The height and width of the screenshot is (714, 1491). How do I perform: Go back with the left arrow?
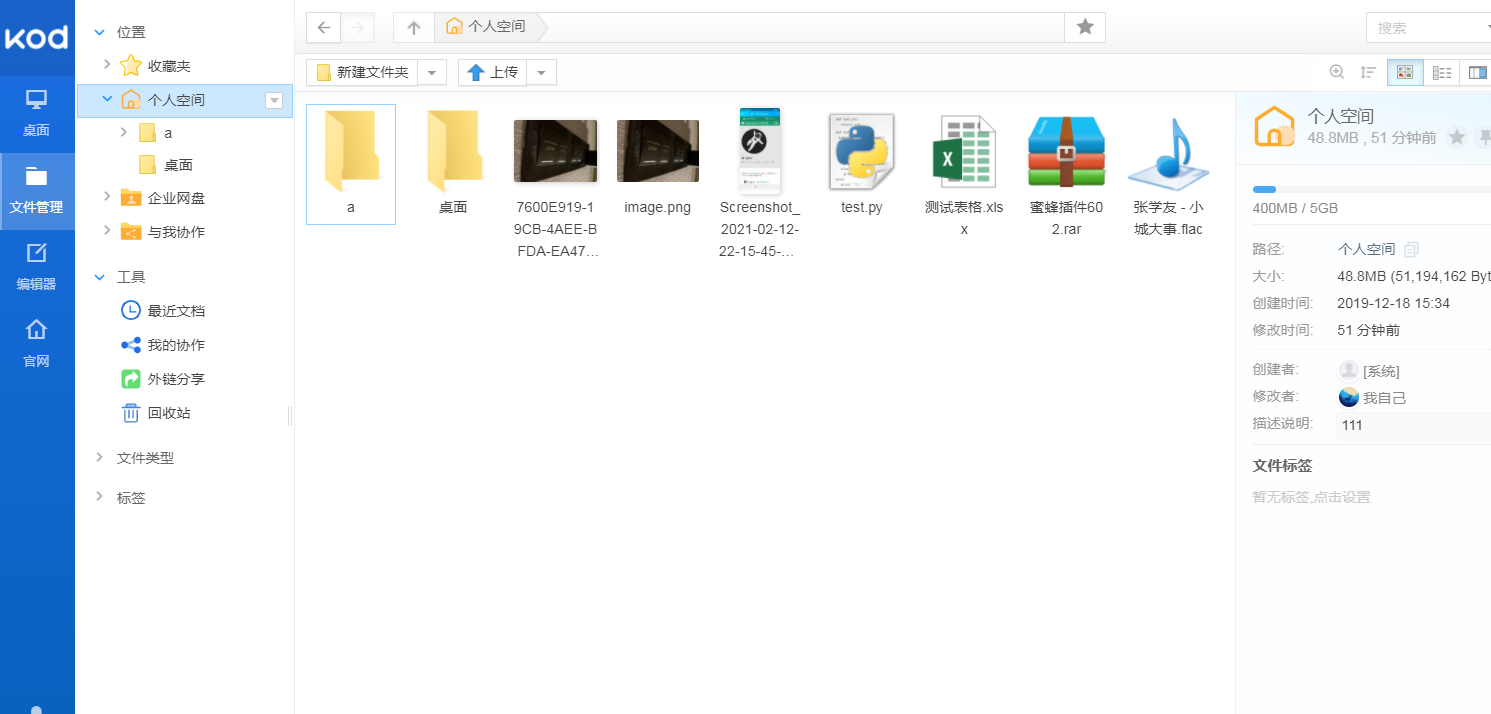(323, 28)
